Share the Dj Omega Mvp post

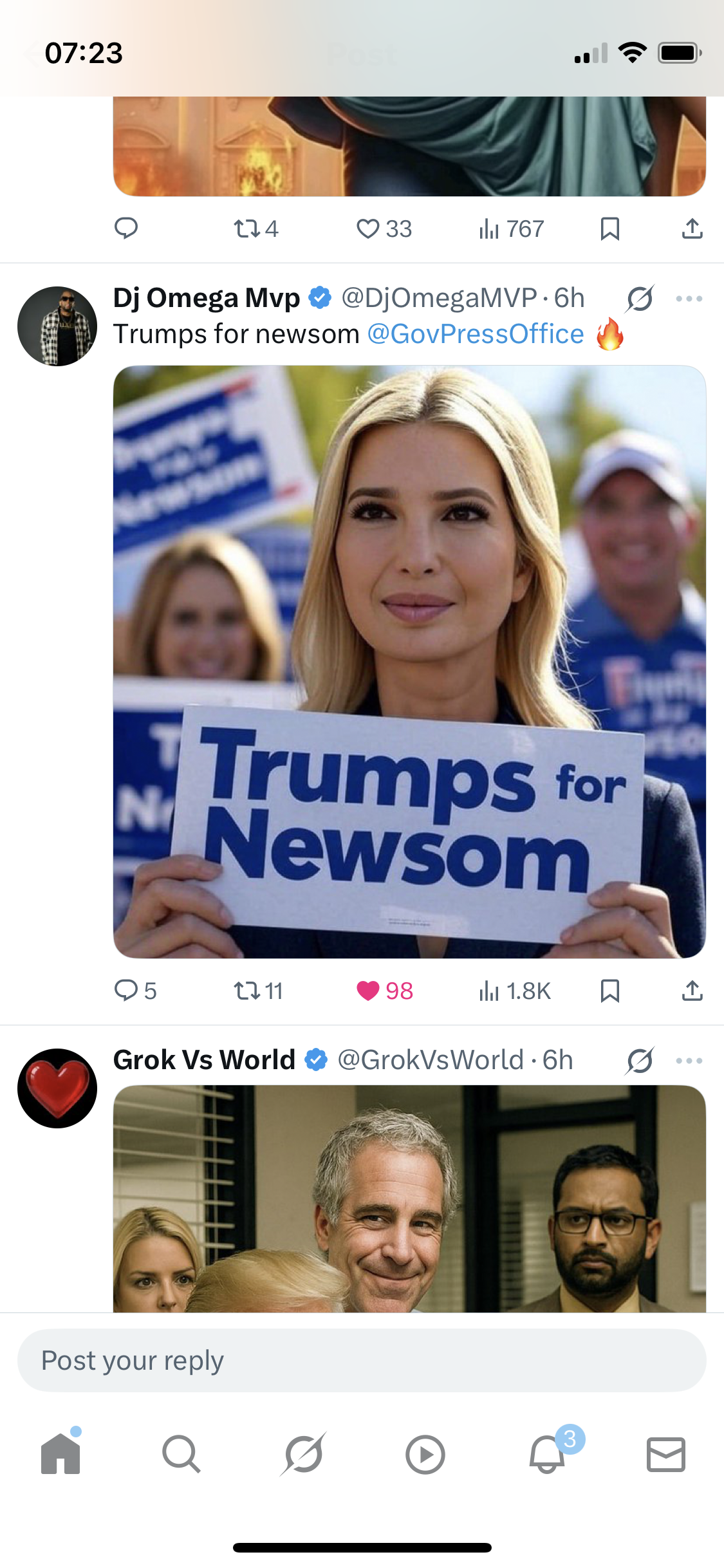pos(692,991)
